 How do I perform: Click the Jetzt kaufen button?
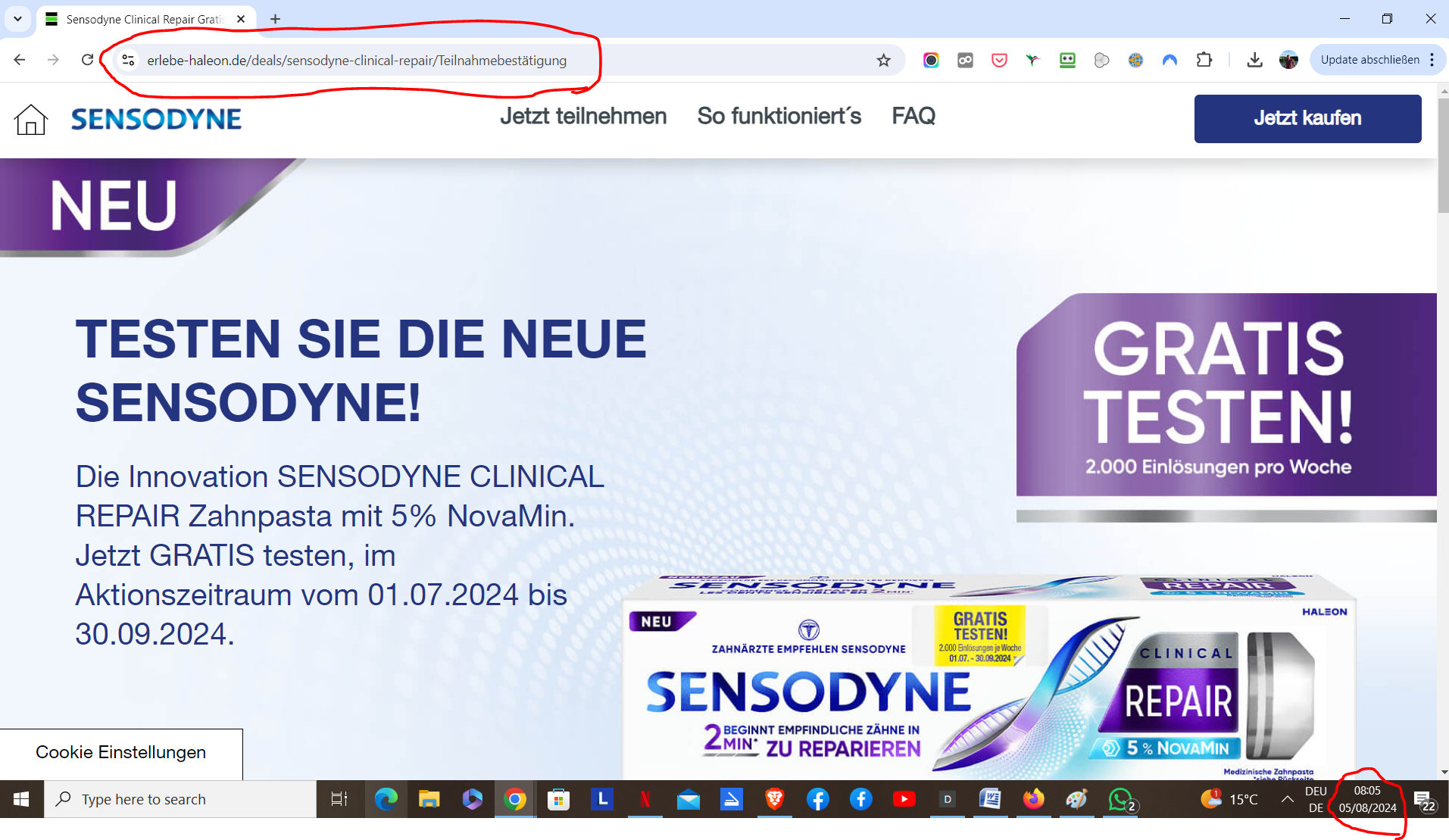click(x=1307, y=118)
